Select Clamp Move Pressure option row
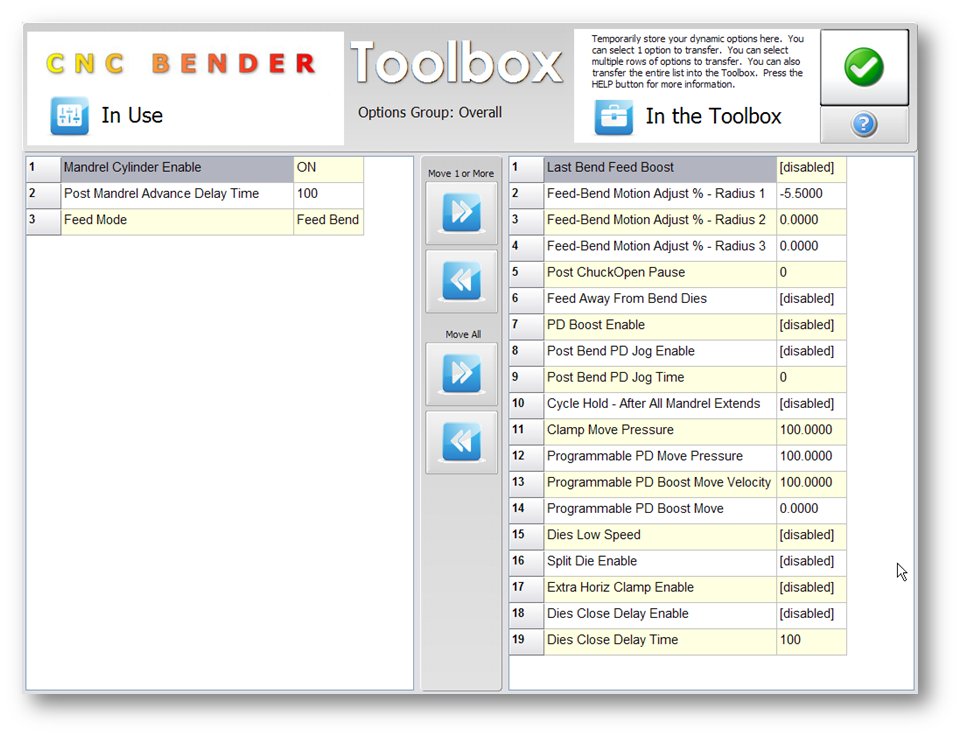The height and width of the screenshot is (736, 960). (659, 430)
